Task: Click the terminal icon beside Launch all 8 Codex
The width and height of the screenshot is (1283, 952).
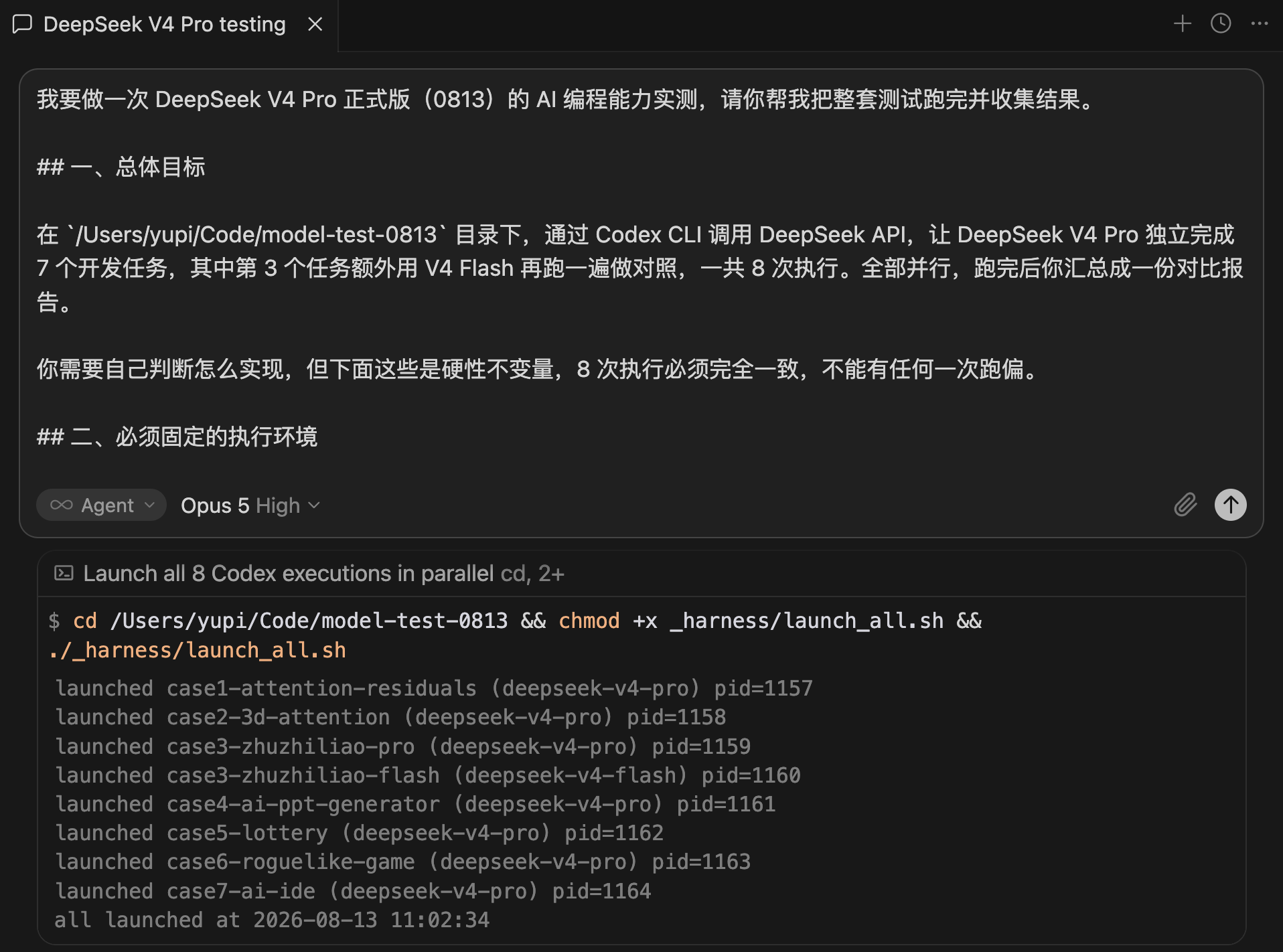Action: tap(64, 573)
